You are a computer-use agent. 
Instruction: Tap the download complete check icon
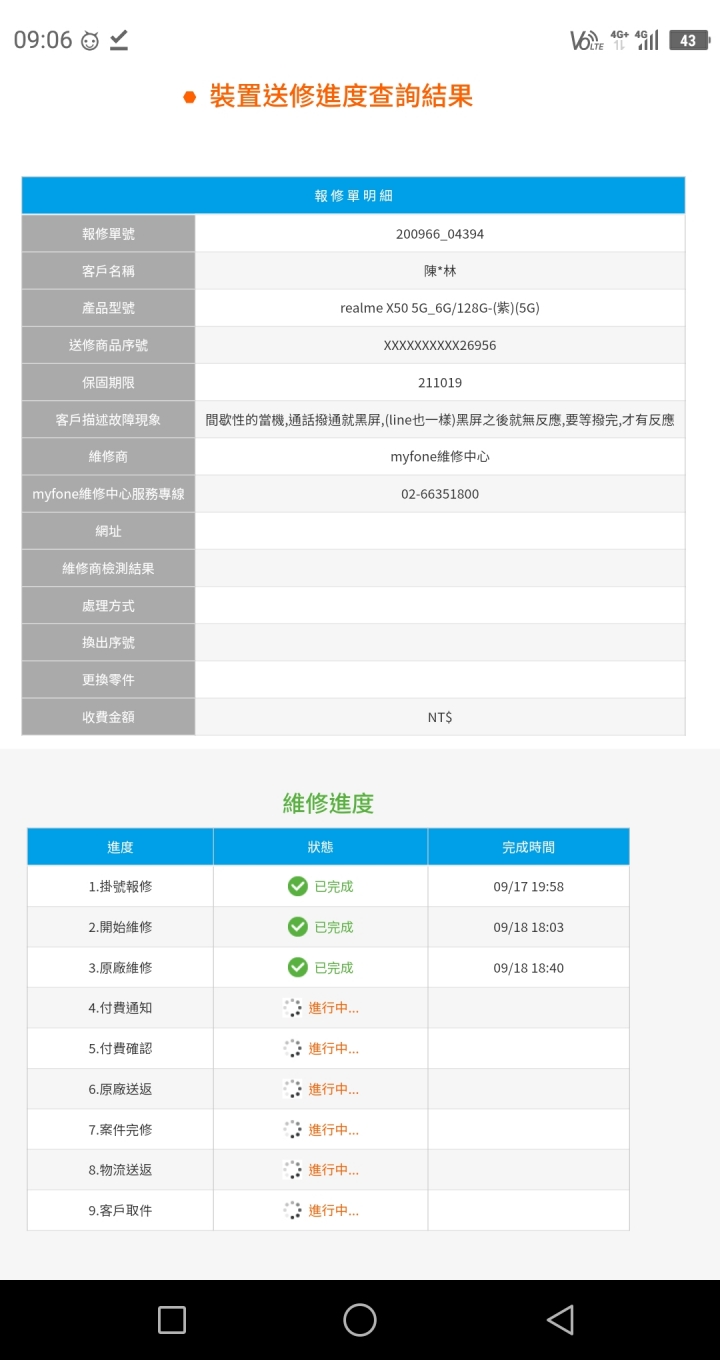(x=119, y=40)
